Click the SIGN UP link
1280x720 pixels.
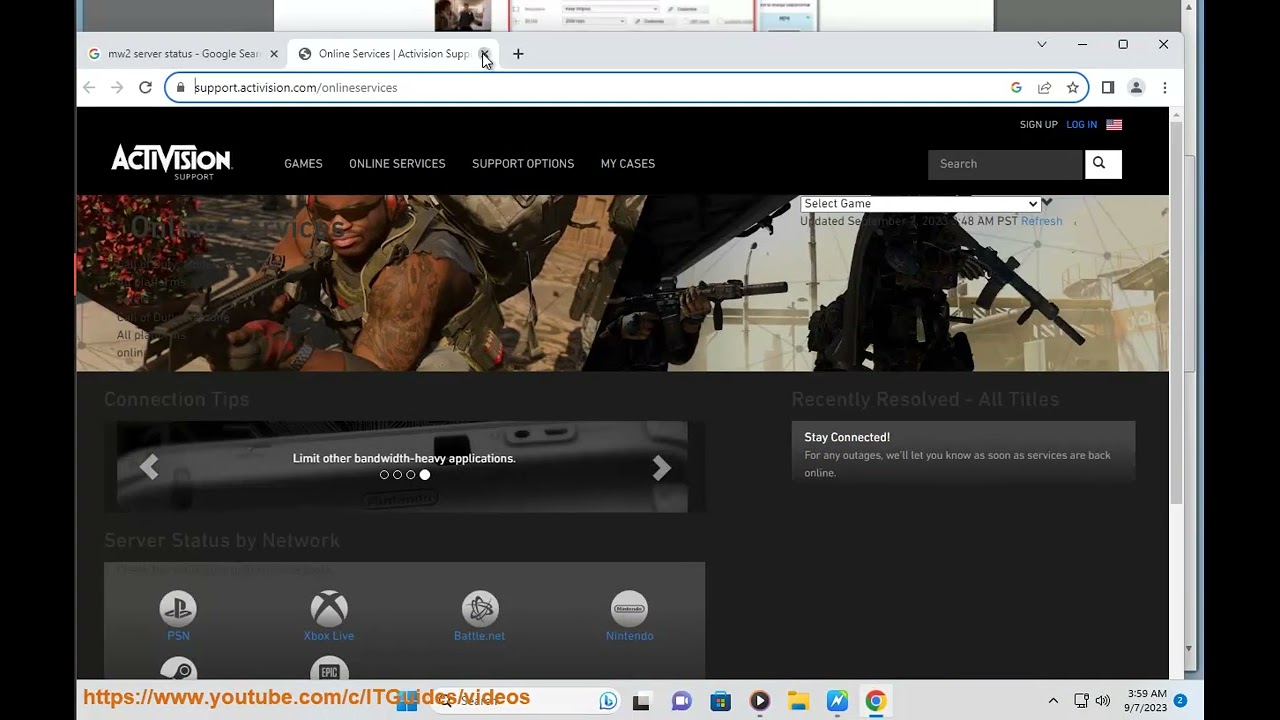pos(1038,125)
